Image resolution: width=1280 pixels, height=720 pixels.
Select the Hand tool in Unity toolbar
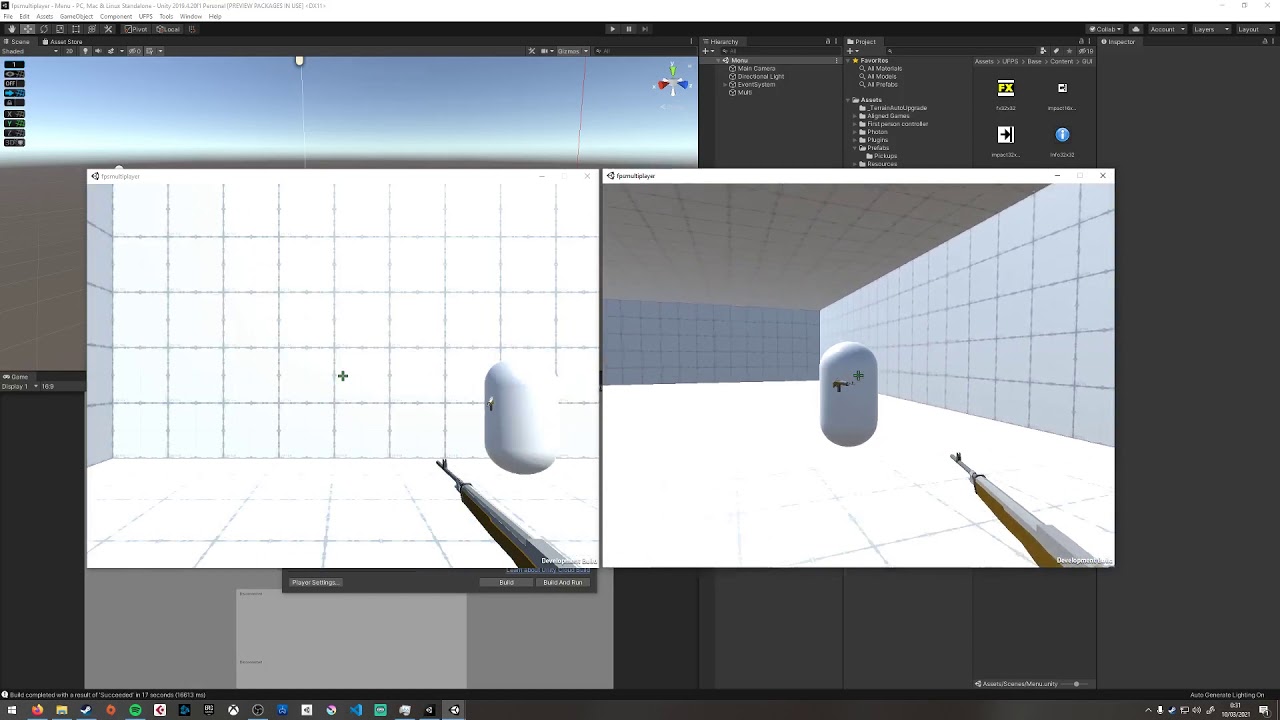[12, 29]
